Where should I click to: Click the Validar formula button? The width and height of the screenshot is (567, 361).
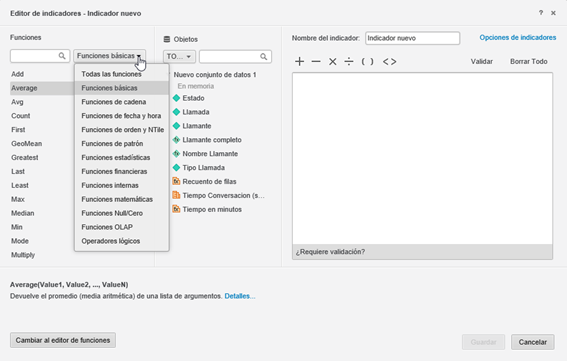481,61
